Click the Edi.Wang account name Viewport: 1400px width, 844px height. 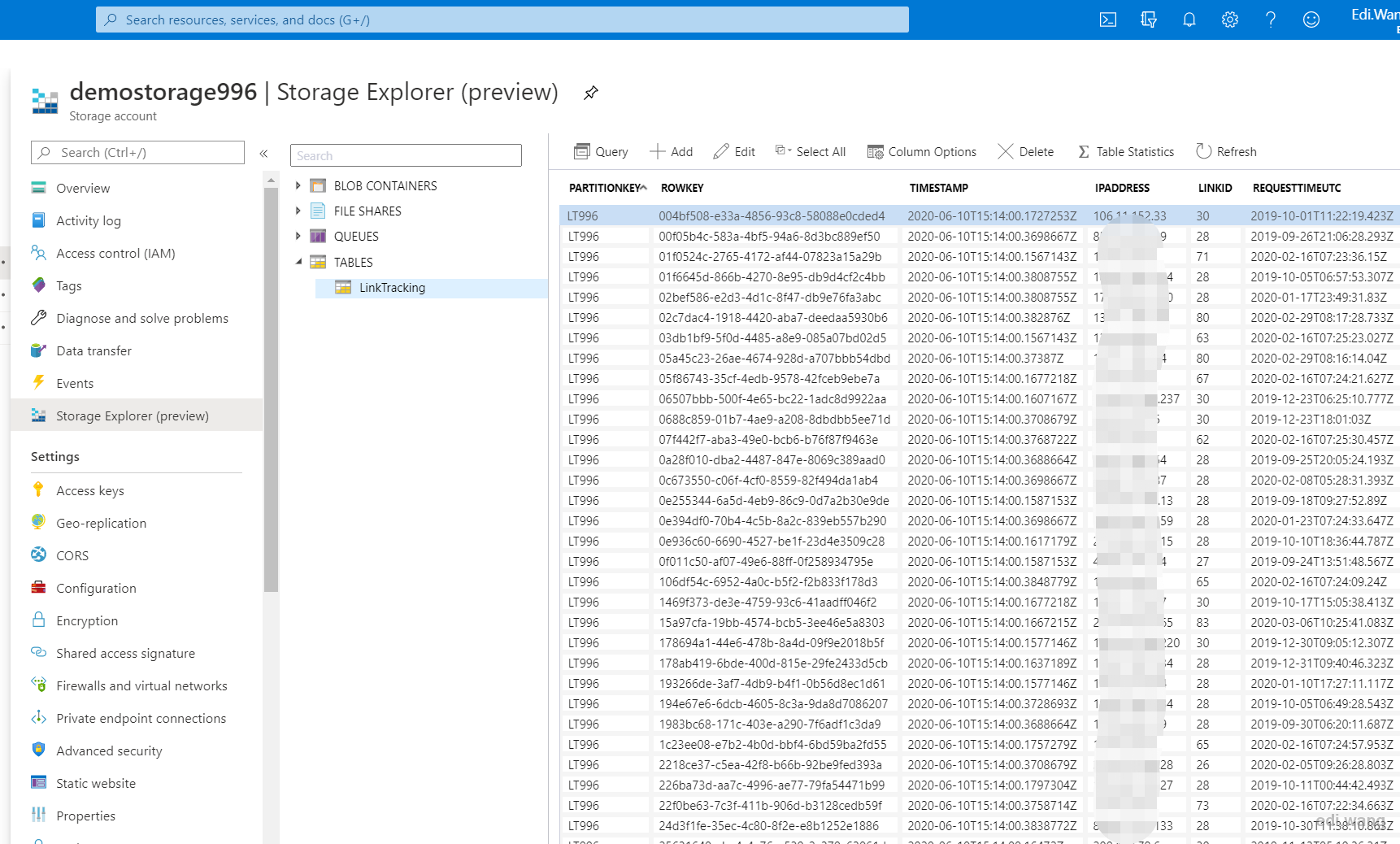tap(1375, 15)
